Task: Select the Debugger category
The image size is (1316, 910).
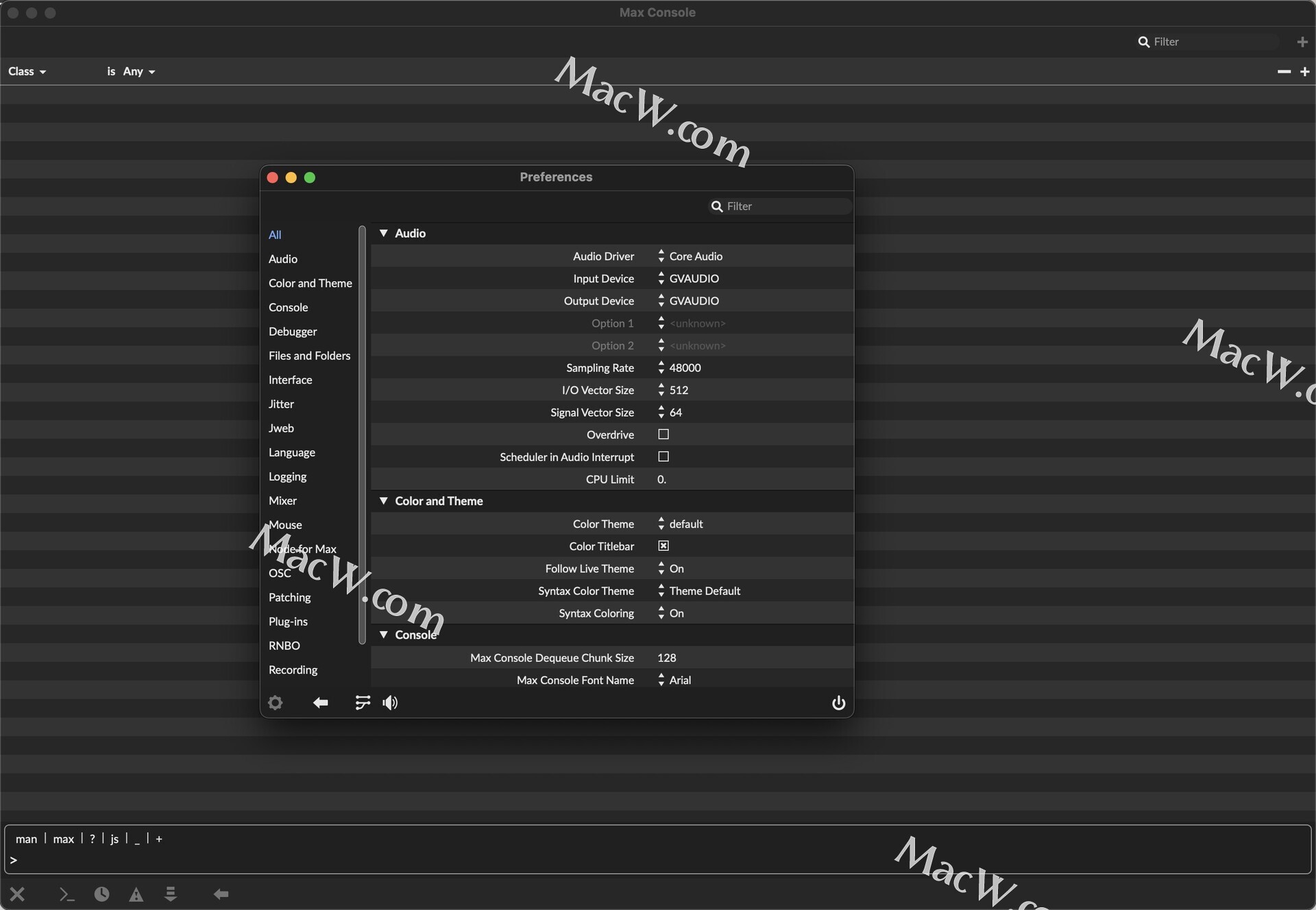Action: [x=293, y=332]
